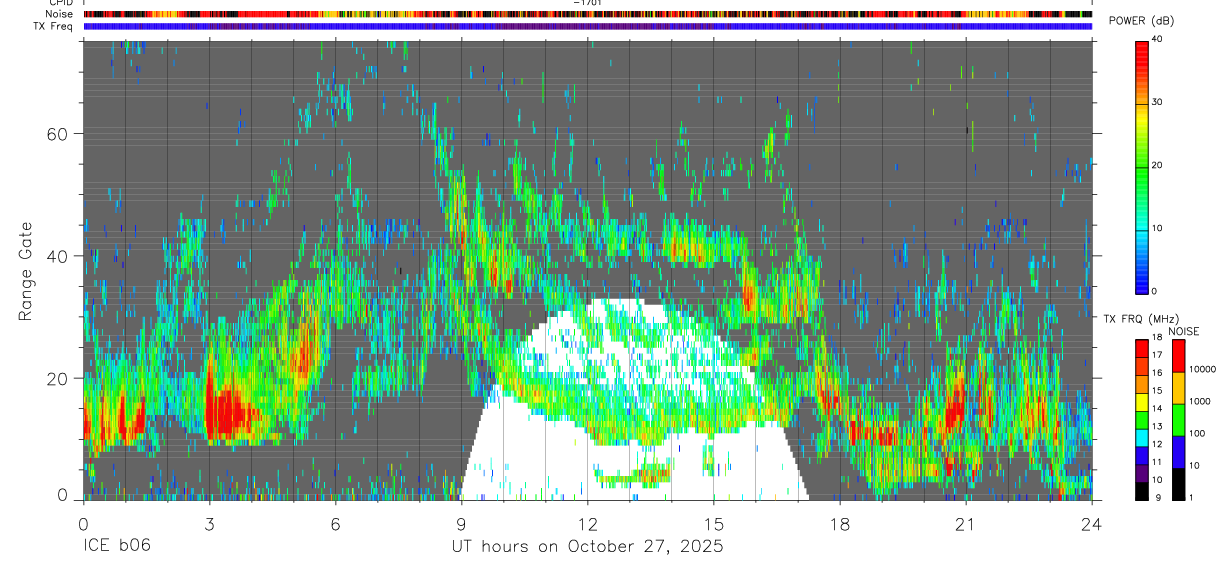Image resolution: width=1228 pixels, height=567 pixels.
Task: Click the 10000 noise scale label
Action: (1202, 369)
